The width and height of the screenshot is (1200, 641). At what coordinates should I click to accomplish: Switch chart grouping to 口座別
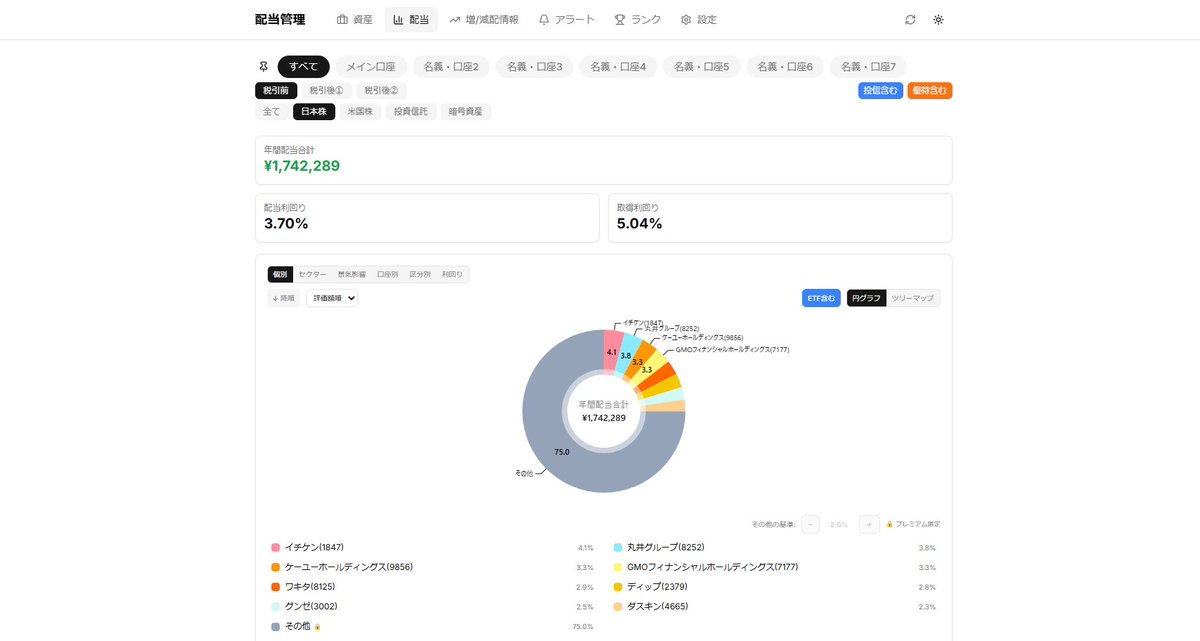tap(387, 274)
